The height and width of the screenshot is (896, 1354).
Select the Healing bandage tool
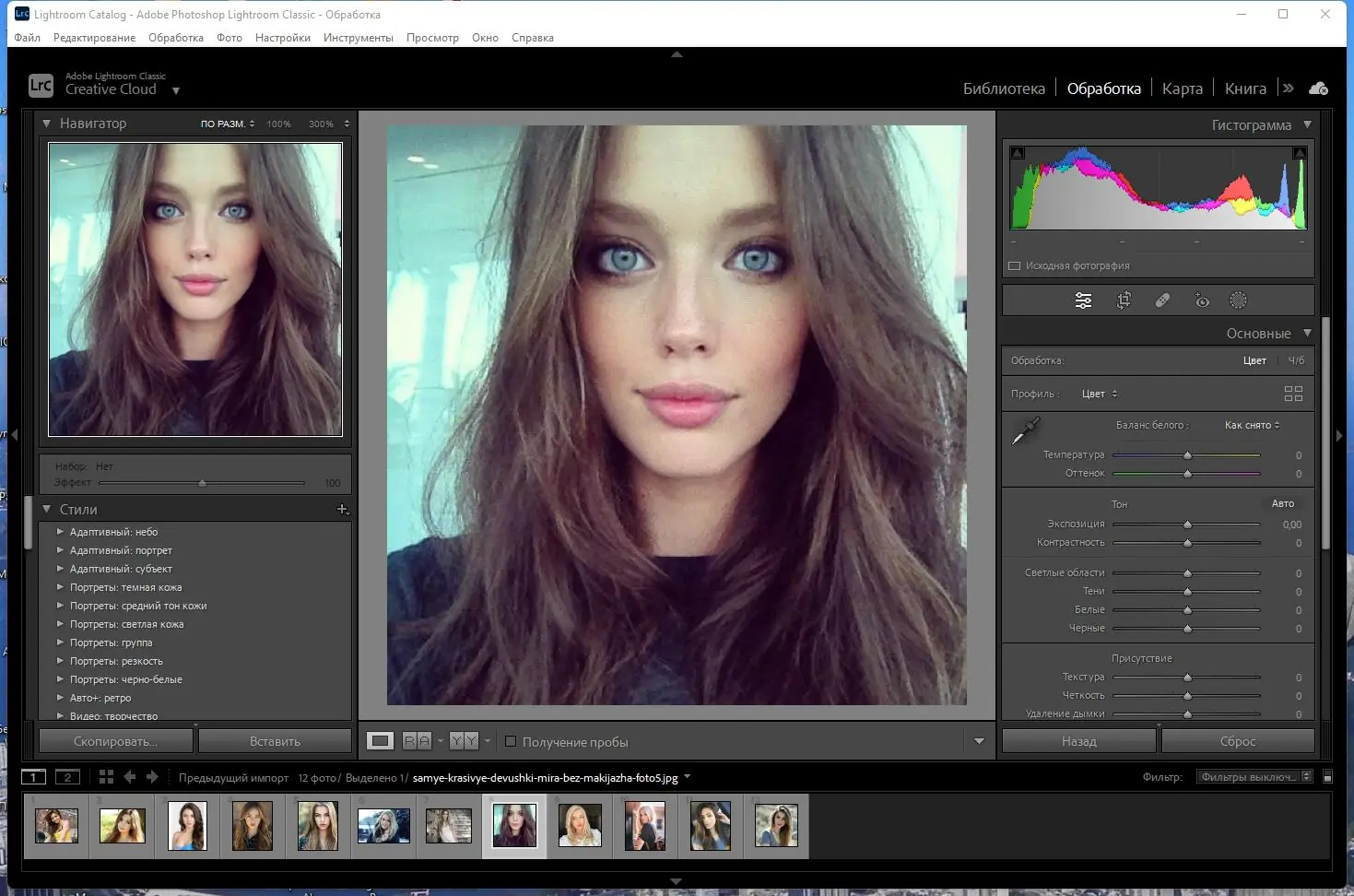(1162, 301)
